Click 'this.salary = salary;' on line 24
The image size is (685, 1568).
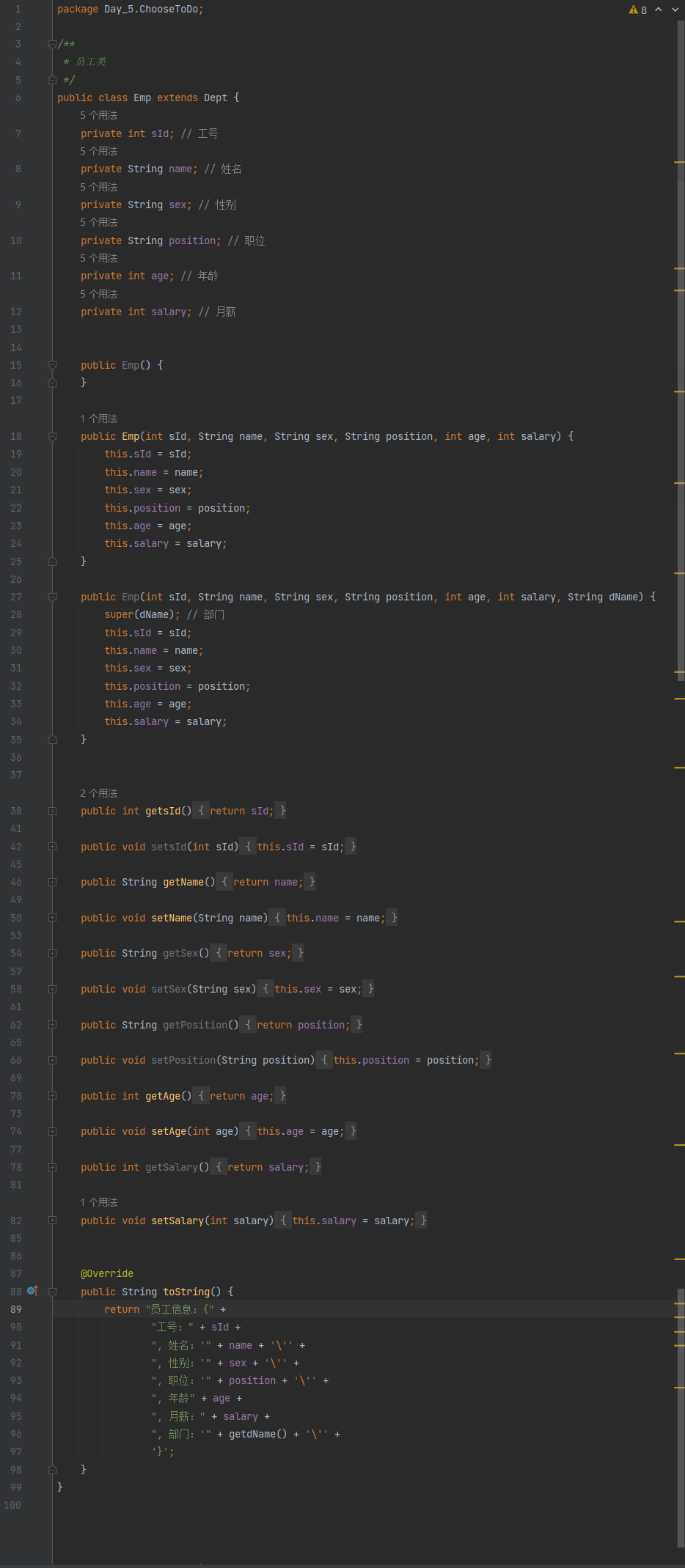[166, 543]
